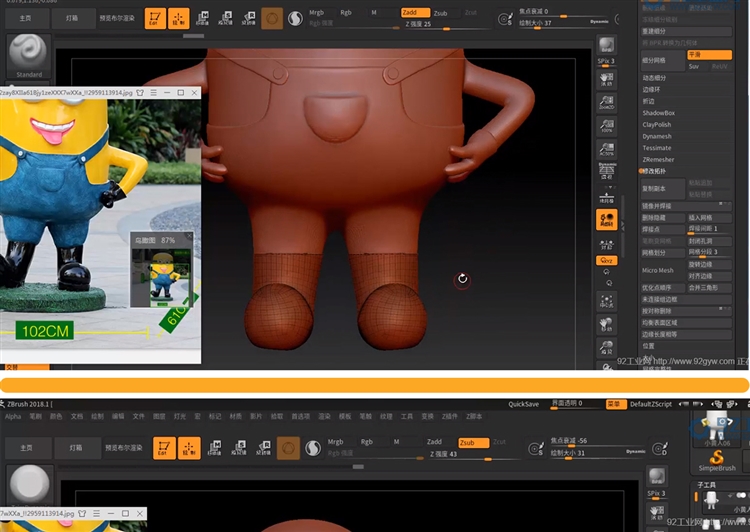Open the 首选项 menu
Viewport: 750px width, 532px height.
[300, 416]
